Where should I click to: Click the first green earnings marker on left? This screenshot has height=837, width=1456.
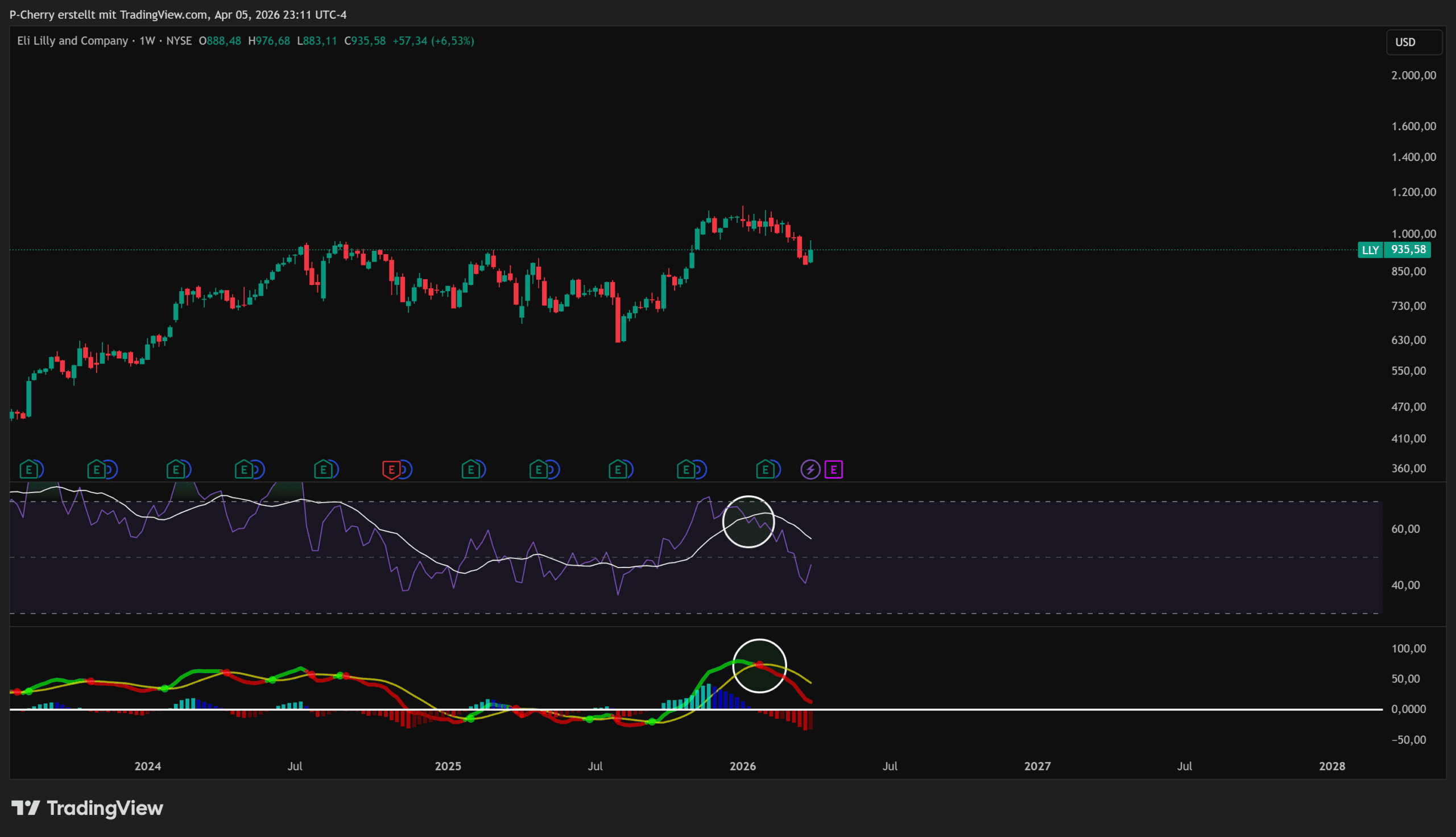pos(28,470)
